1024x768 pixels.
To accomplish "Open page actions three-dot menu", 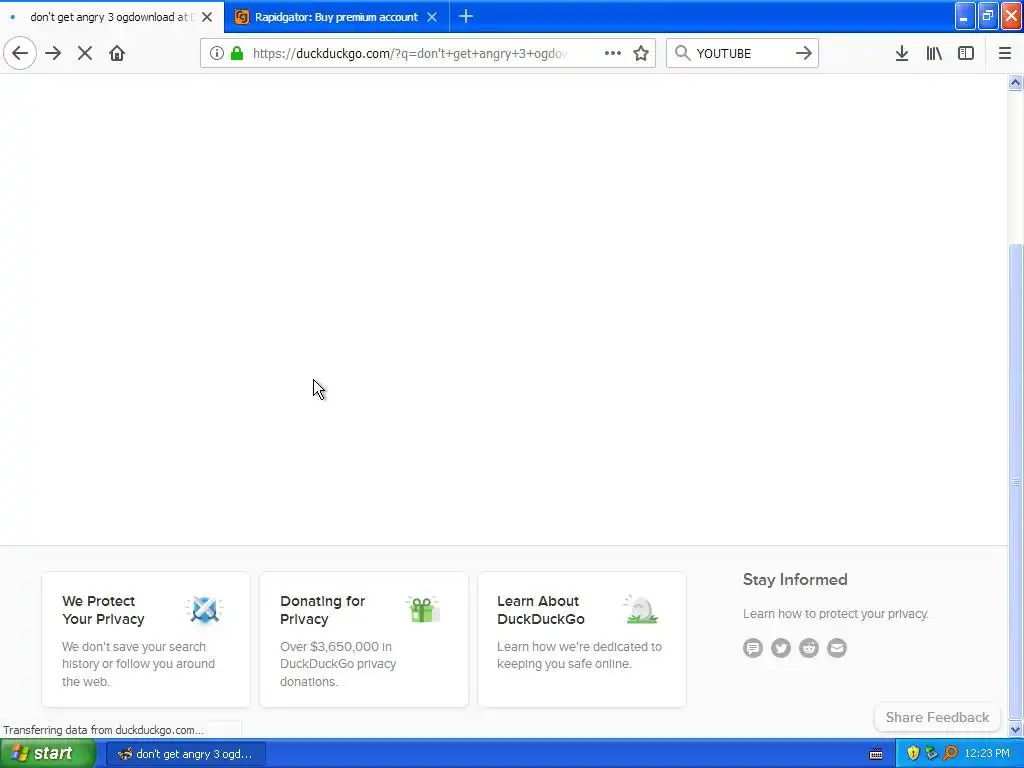I will 613,54.
